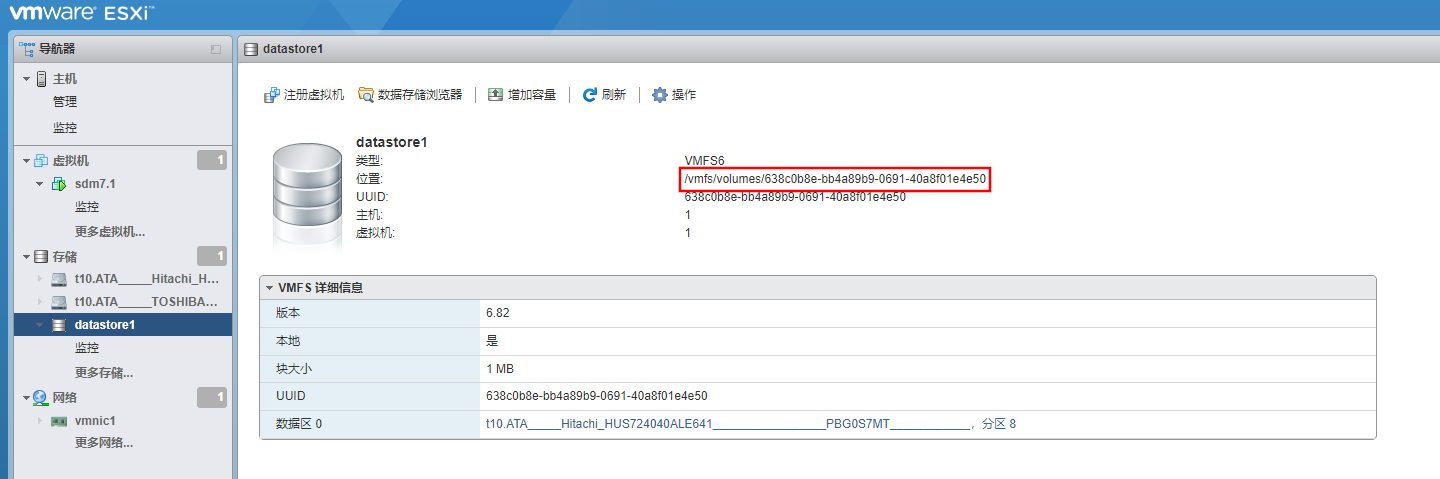The image size is (1440, 479).
Task: Open More storage (更多存储...) link
Action: click(104, 373)
